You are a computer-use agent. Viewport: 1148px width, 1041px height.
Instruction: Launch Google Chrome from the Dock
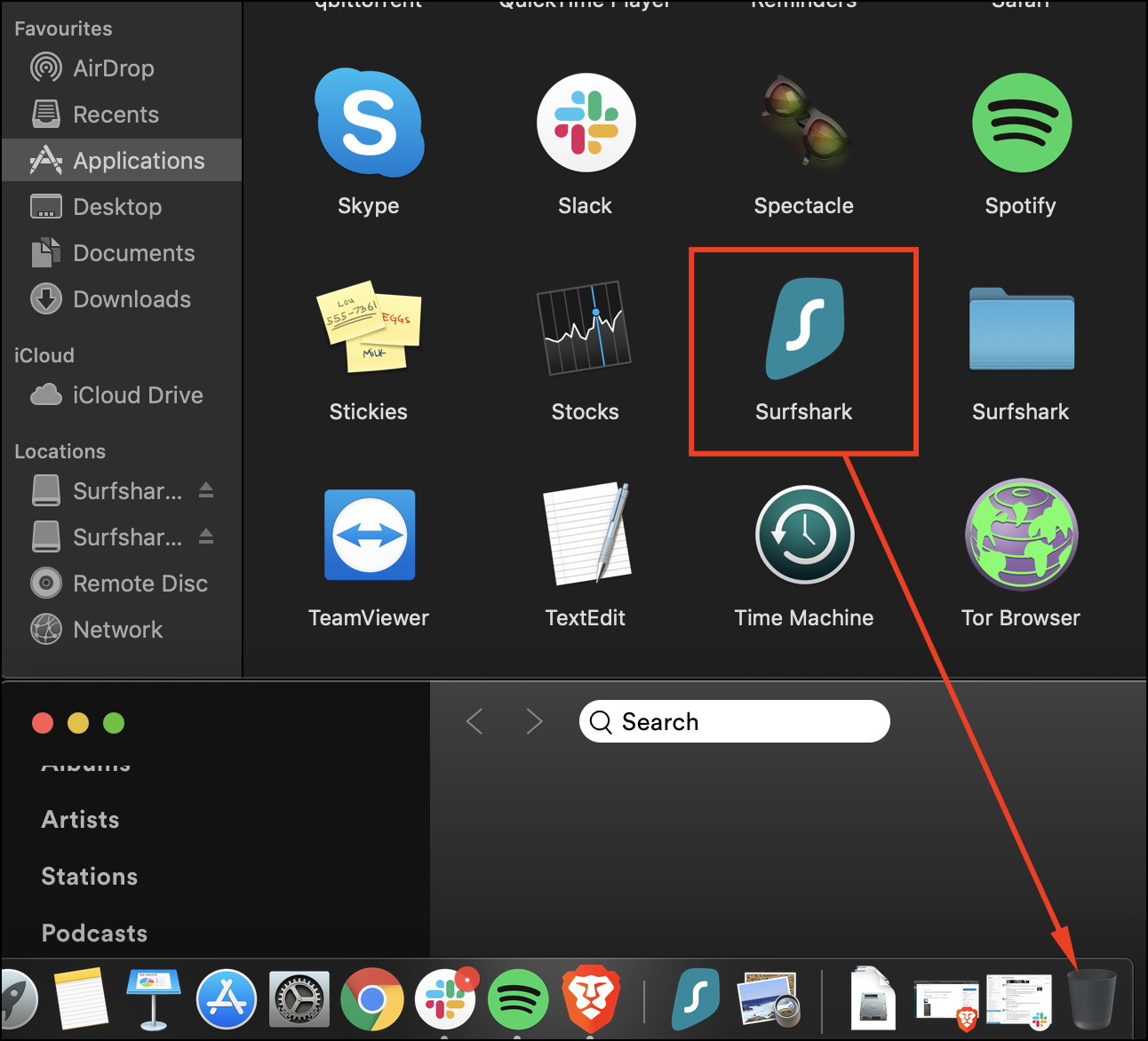point(372,999)
